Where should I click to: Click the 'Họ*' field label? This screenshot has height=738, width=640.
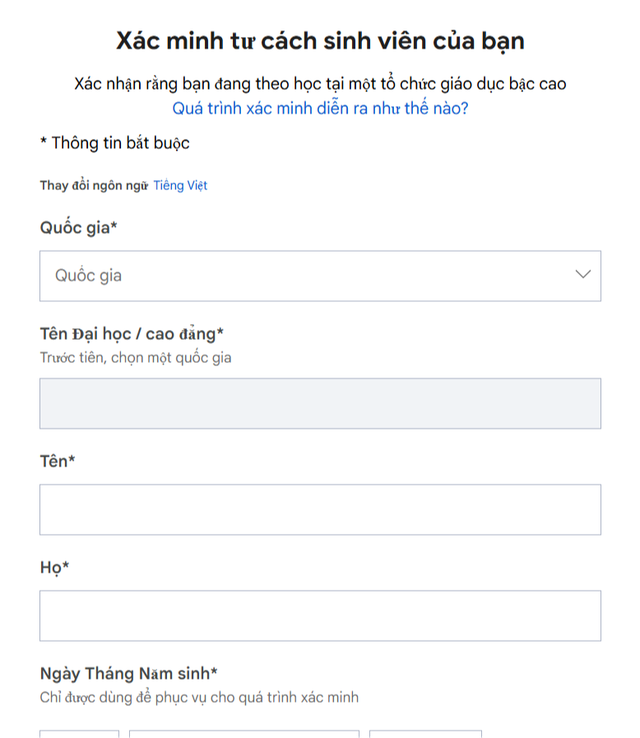55,567
